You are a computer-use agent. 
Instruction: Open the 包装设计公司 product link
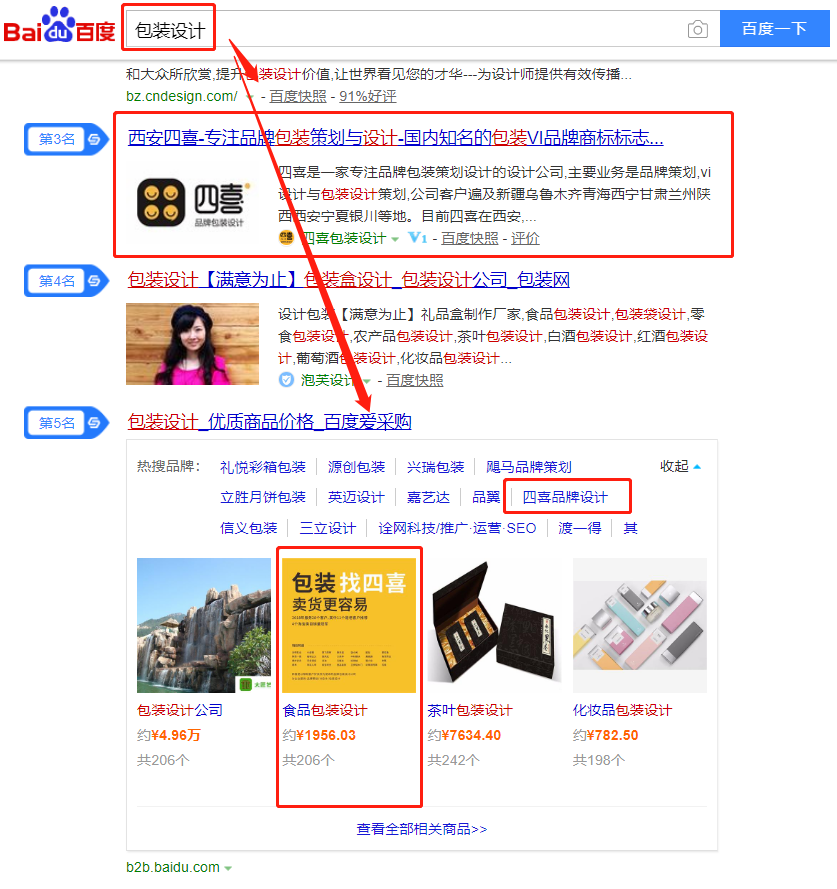pyautogui.click(x=180, y=710)
